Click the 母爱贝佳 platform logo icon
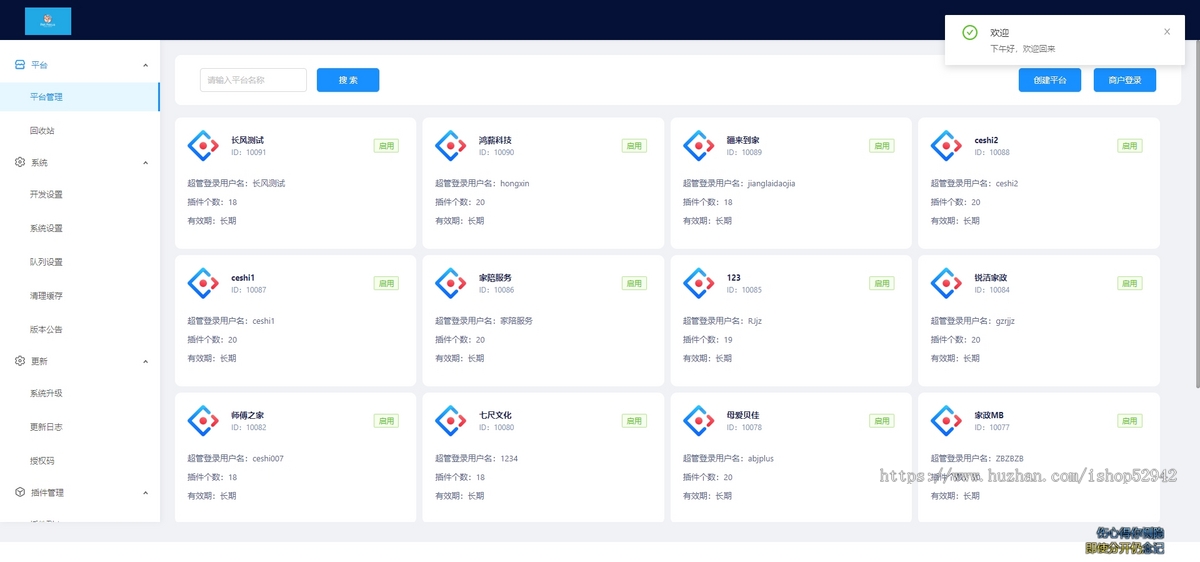 [699, 421]
